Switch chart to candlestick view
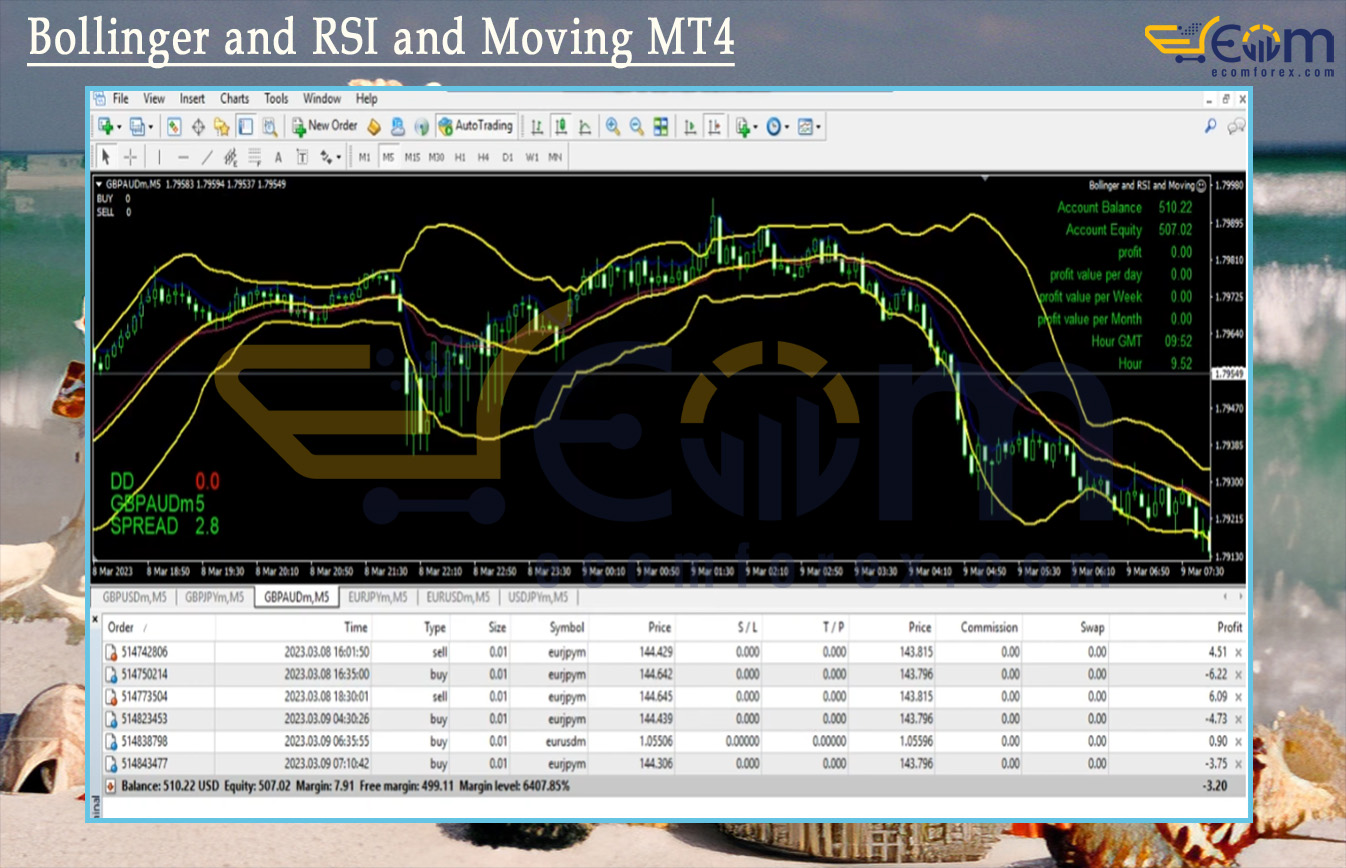This screenshot has width=1346, height=868. coord(561,126)
